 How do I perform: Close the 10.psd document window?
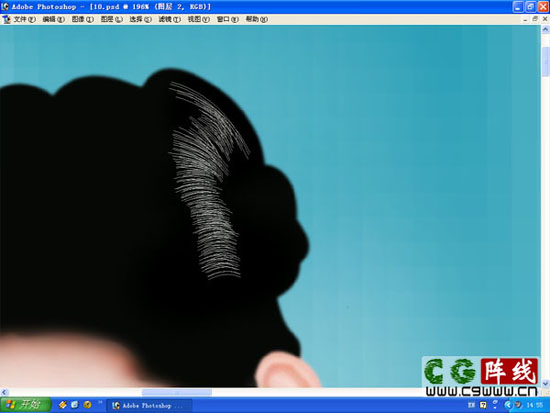click(x=545, y=19)
